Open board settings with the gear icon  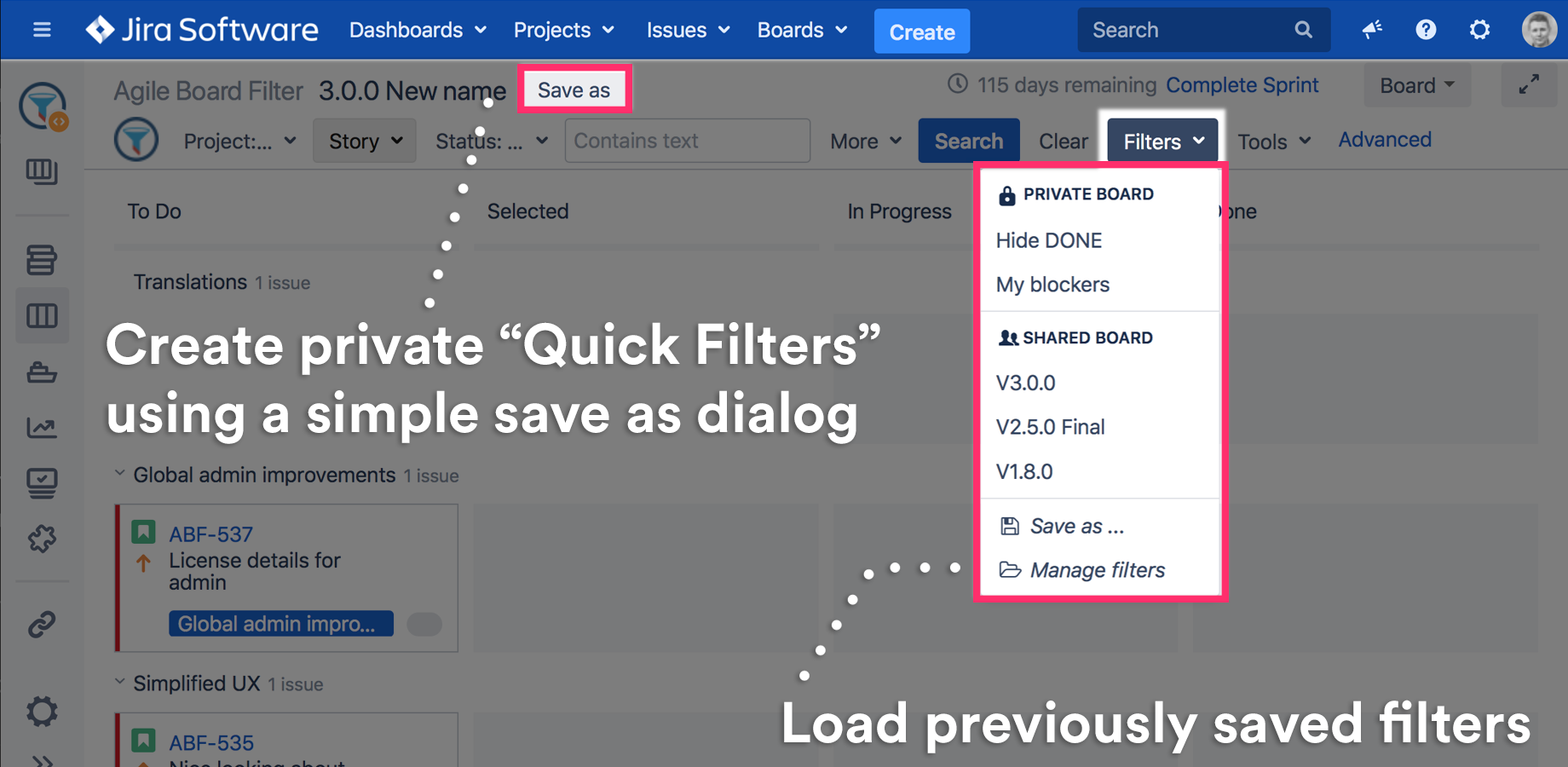tap(43, 712)
